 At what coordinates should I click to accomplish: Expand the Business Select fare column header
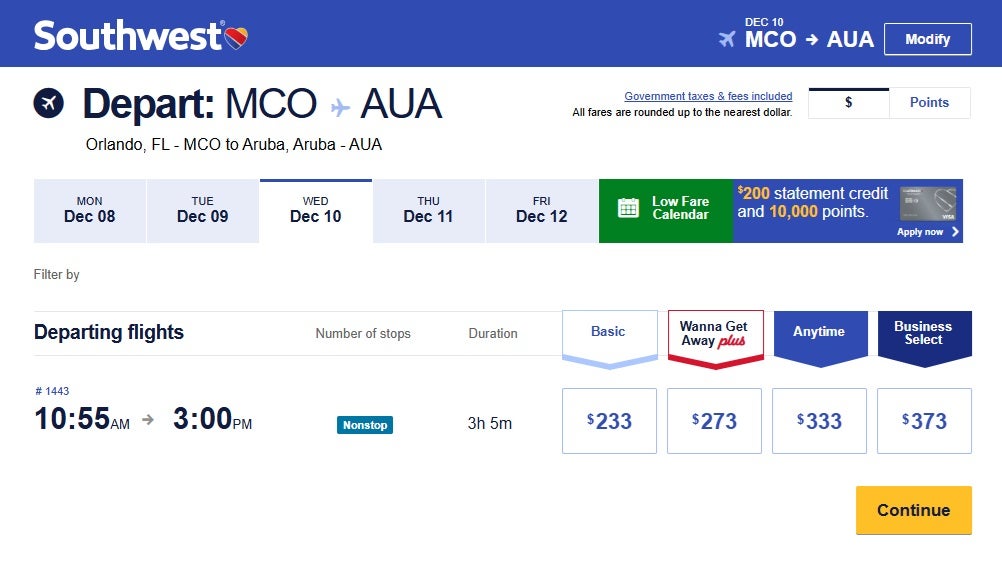(923, 334)
